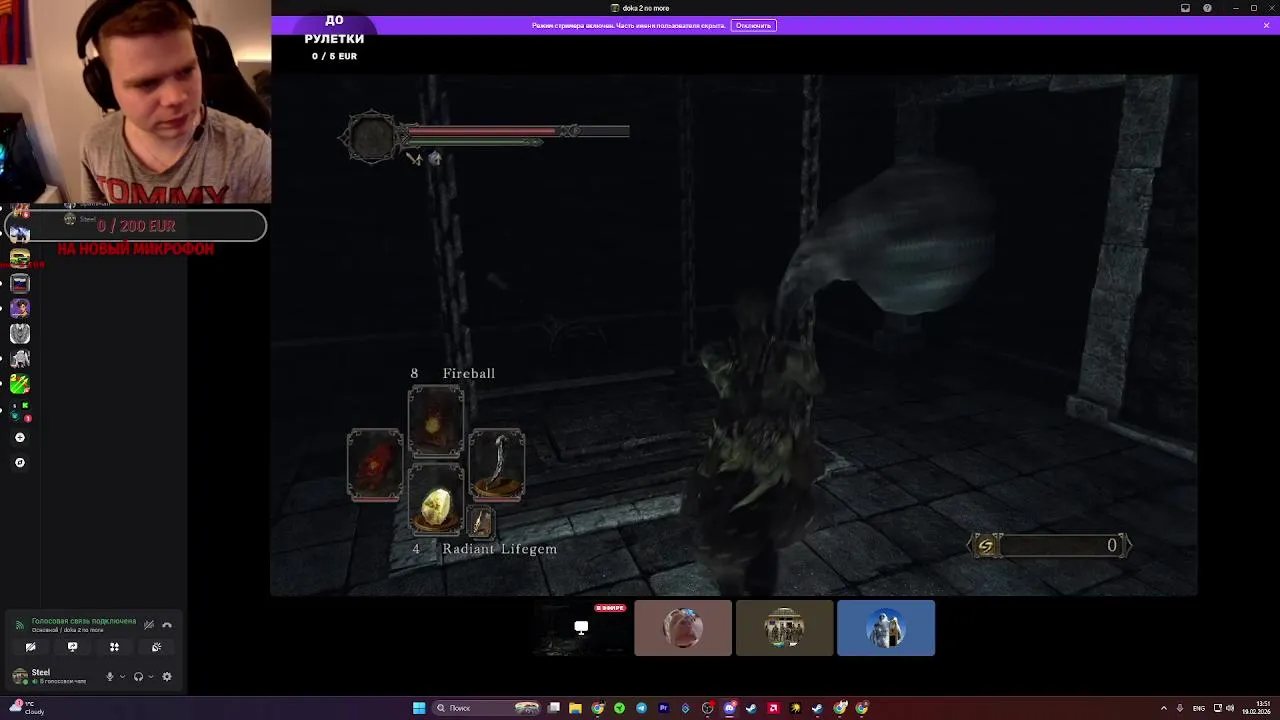Open Discord user settings gear
Viewport: 1280px width, 720px height.
[x=167, y=676]
